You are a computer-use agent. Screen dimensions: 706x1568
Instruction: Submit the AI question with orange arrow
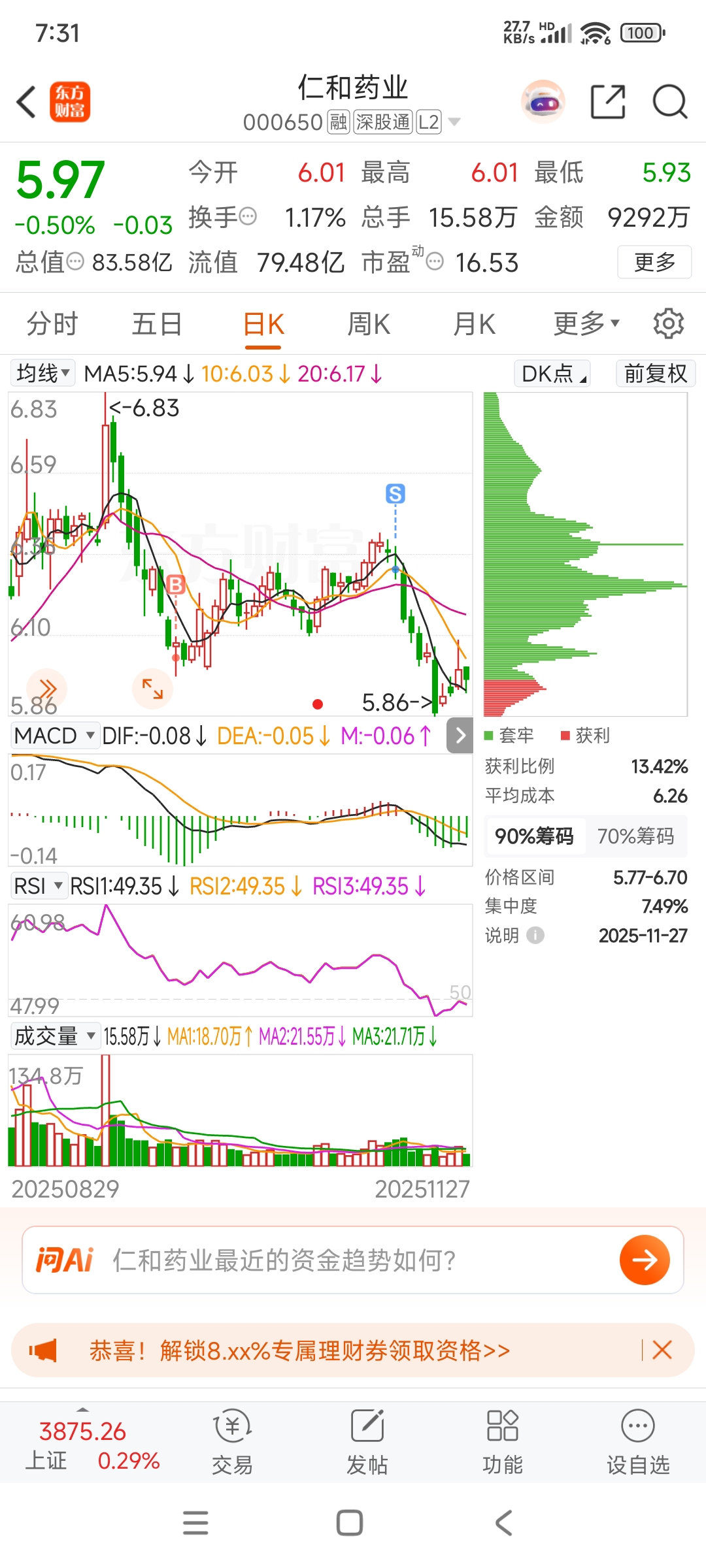(x=645, y=1260)
